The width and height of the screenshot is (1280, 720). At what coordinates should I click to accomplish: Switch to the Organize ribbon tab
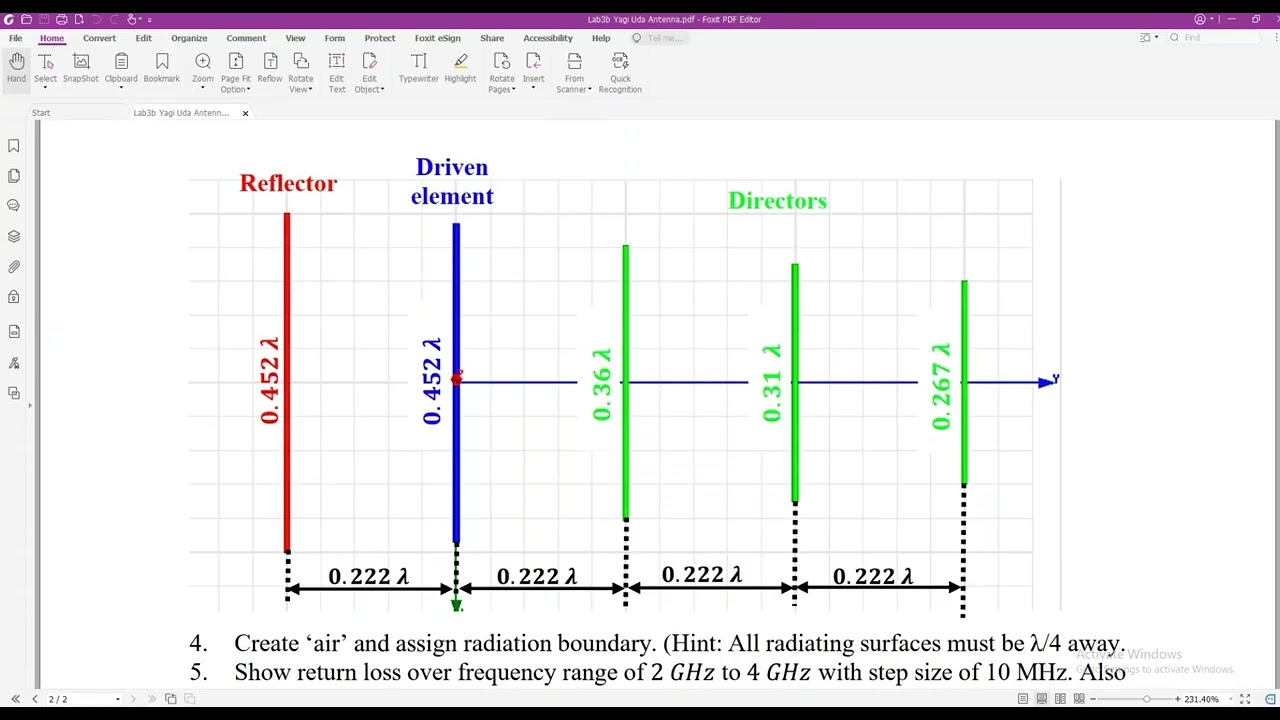pos(189,38)
